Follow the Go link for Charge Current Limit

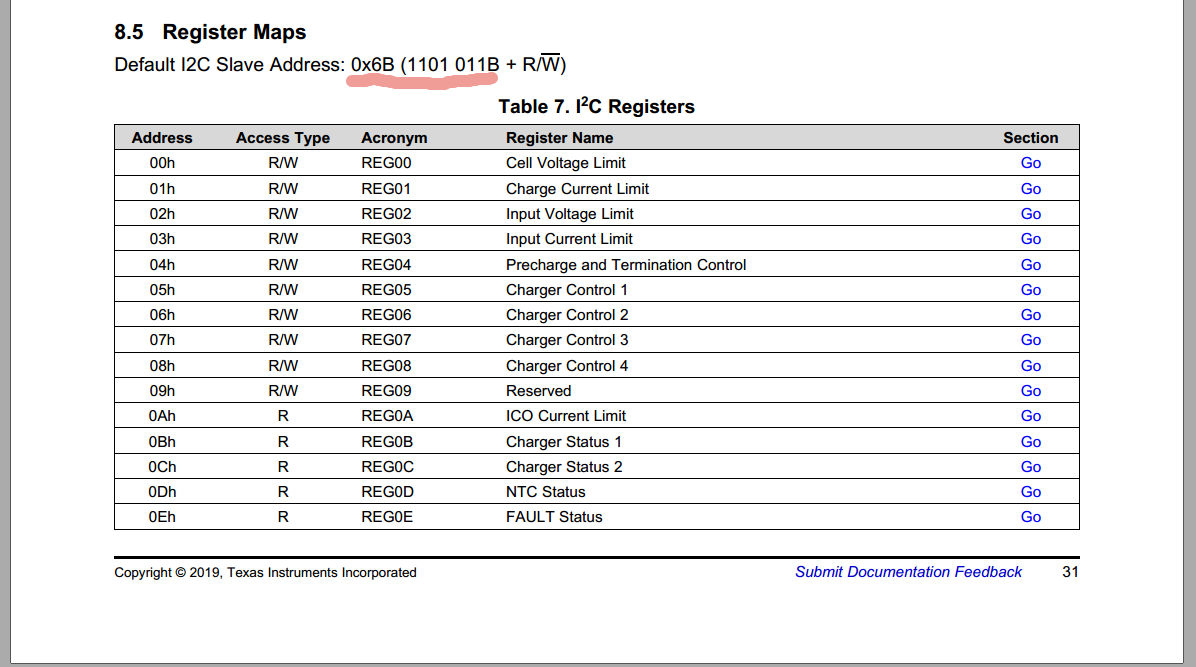click(1030, 188)
